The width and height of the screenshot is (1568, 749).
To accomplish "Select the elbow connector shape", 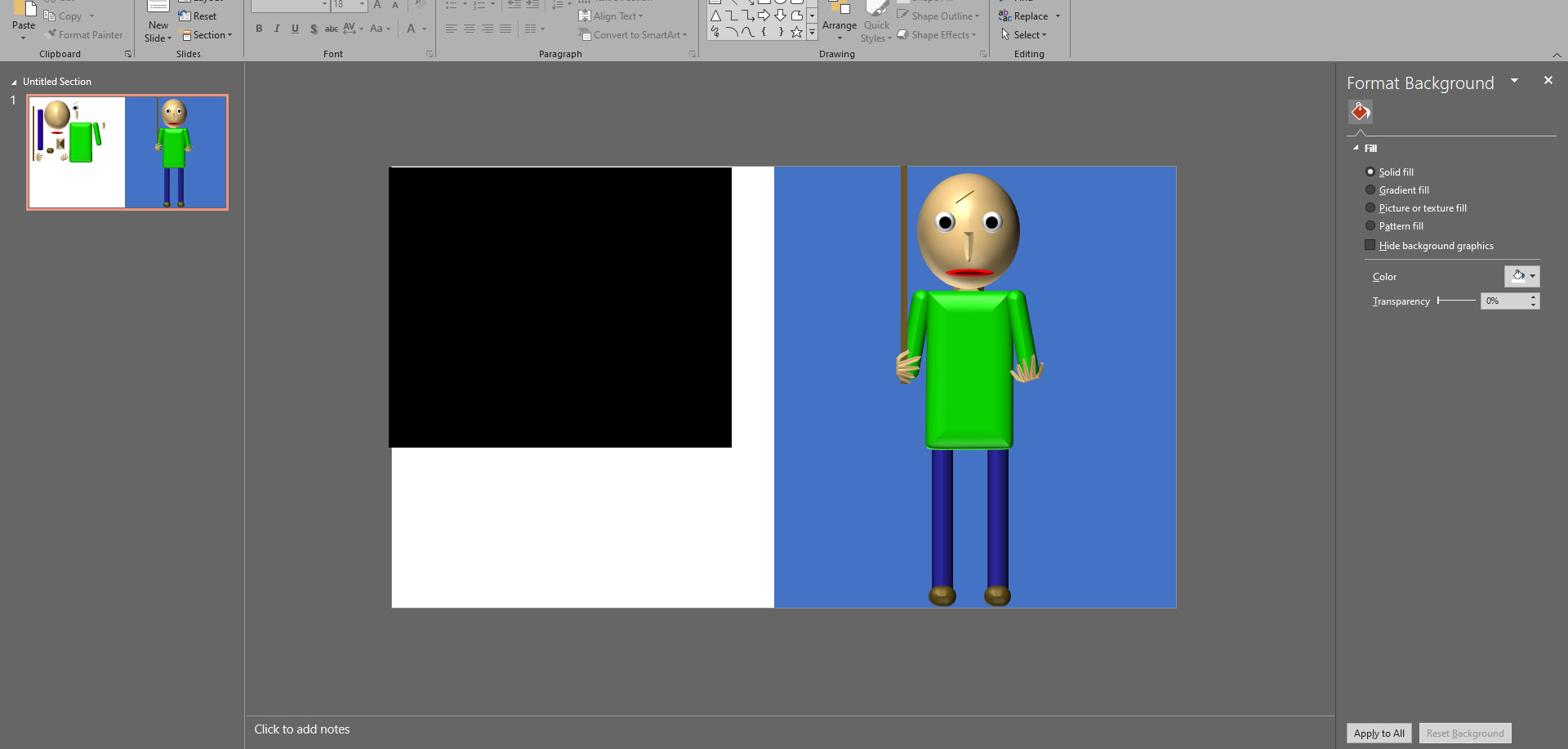I will pos(732,16).
